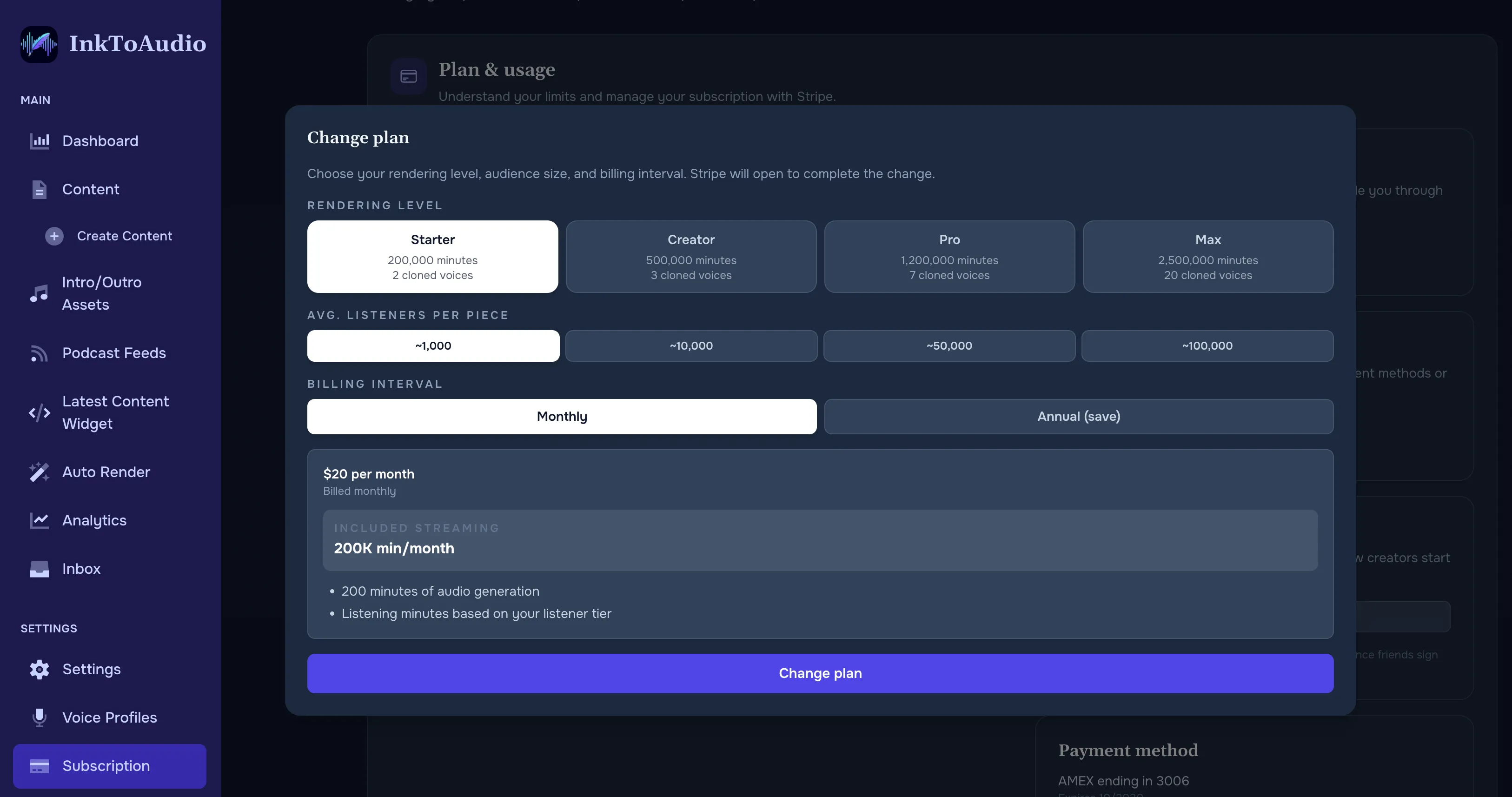Image resolution: width=1512 pixels, height=797 pixels.
Task: Switch billing interval to Annual (save)
Action: [x=1079, y=417]
